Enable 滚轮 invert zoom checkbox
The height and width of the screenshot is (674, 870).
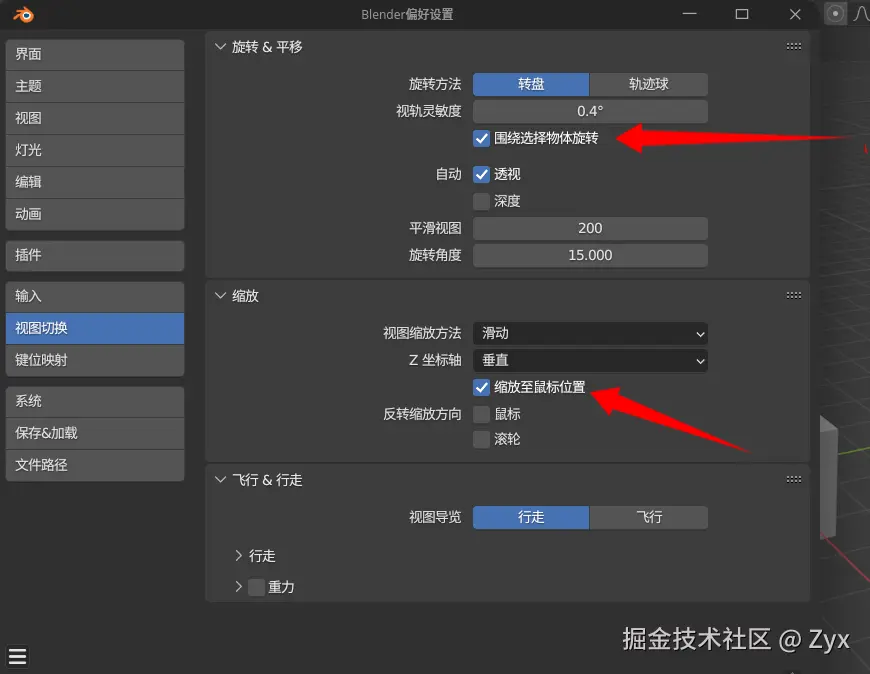[482, 439]
